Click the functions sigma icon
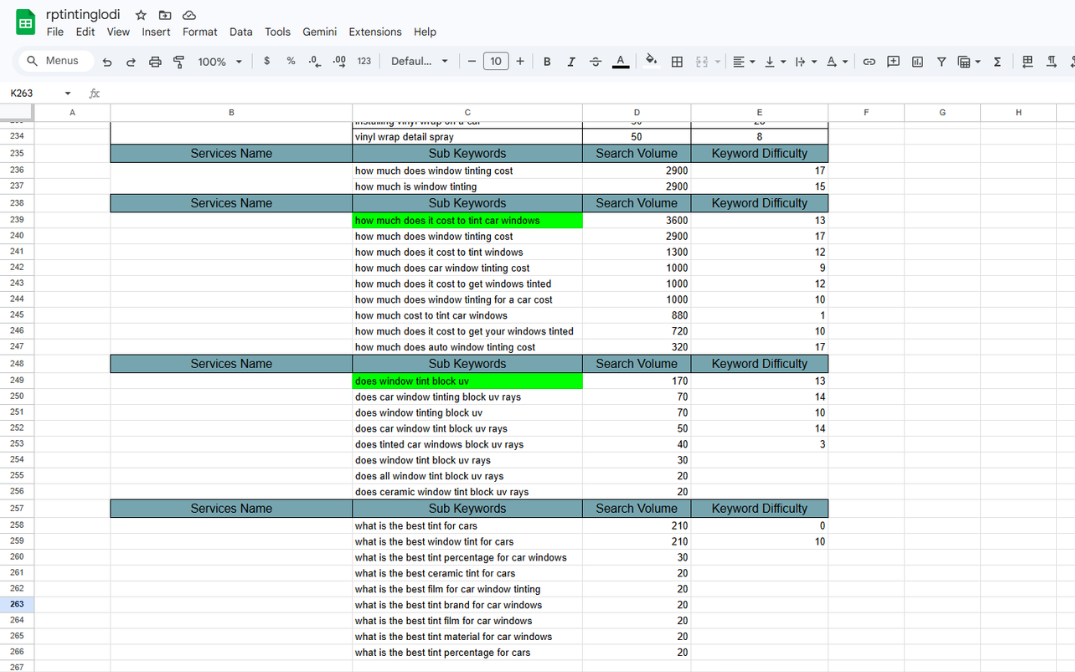 997,62
